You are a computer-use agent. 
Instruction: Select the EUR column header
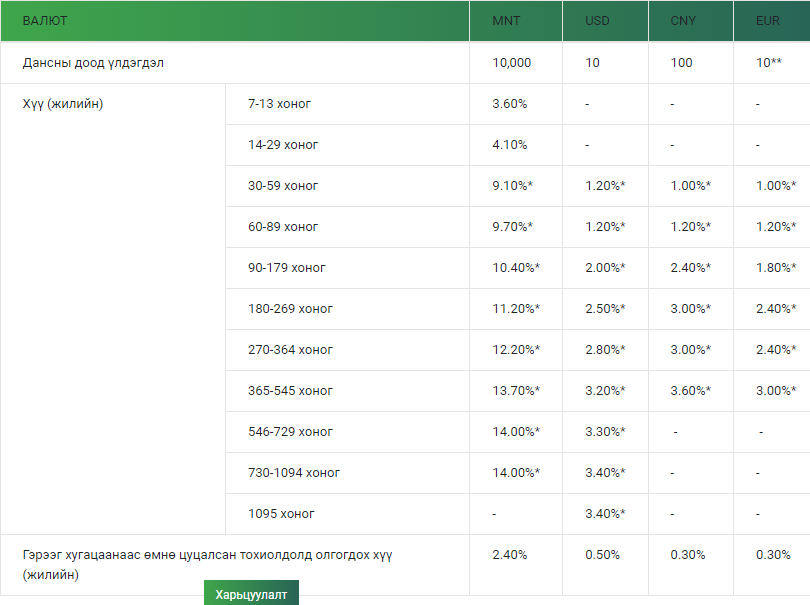click(772, 21)
